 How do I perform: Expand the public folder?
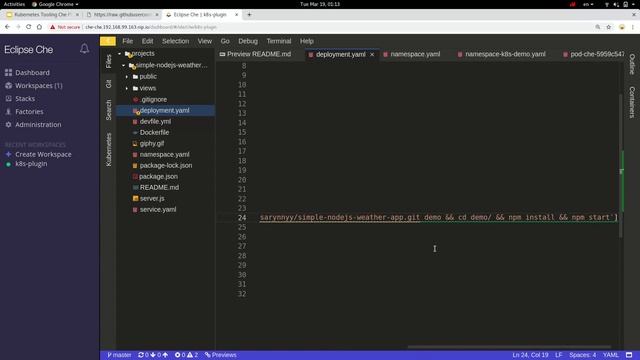[x=127, y=77]
